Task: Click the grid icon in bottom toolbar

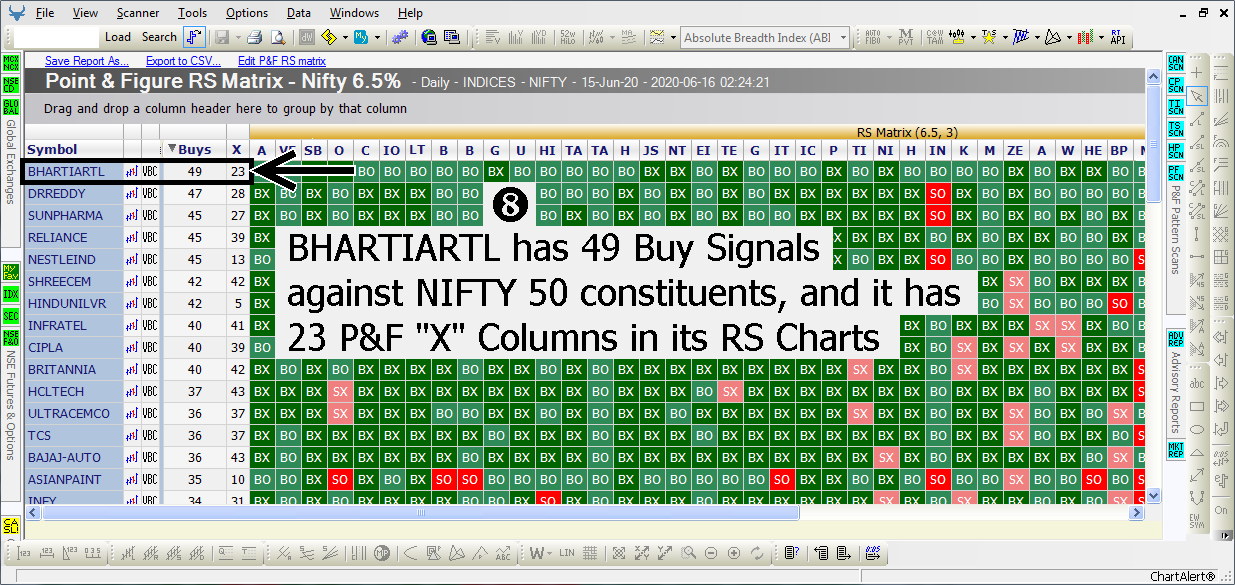Action: click(x=590, y=551)
